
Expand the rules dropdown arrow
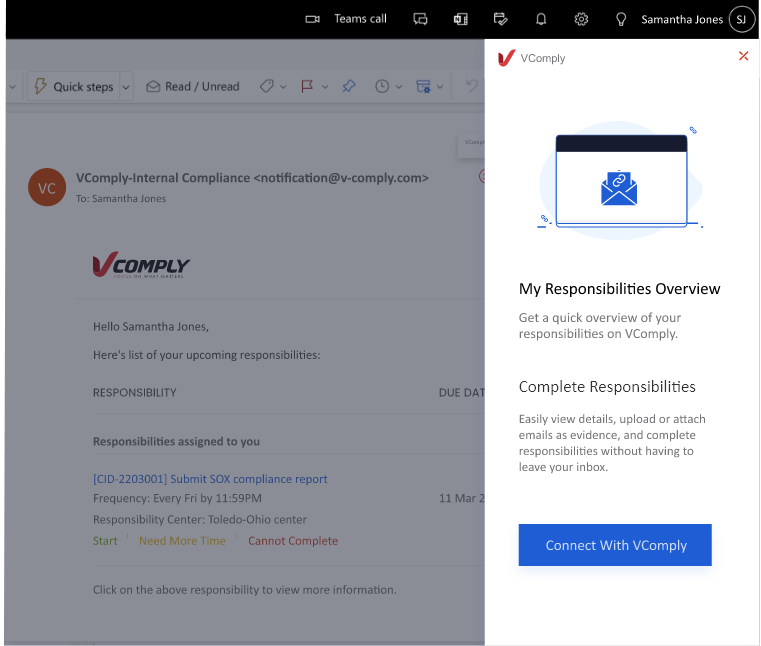point(440,87)
